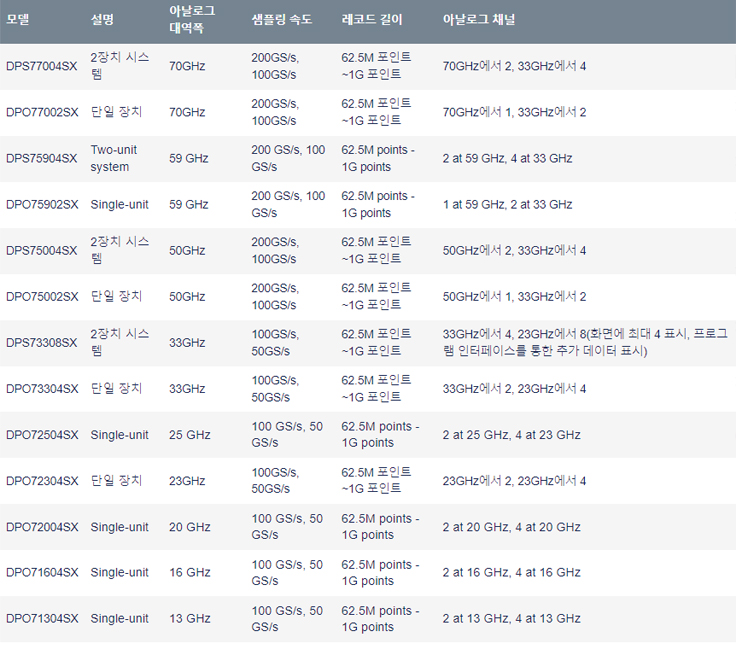Click the 33GHz bandwidth in DPS73308SX row
Image resolution: width=736 pixels, height=651 pixels.
pos(187,343)
